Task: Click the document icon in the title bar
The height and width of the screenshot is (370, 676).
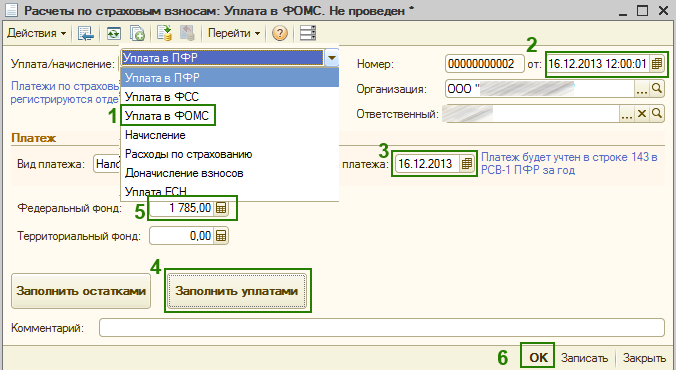Action: click(11, 10)
